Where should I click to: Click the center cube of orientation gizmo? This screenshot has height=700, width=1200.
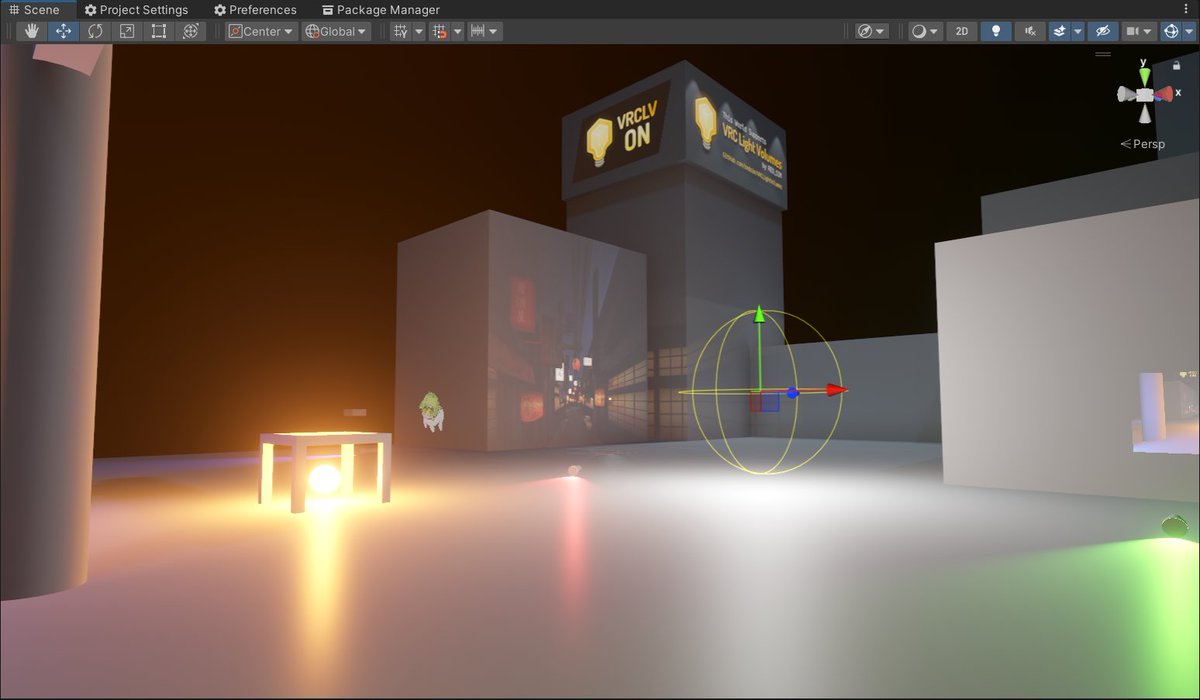pos(1145,94)
